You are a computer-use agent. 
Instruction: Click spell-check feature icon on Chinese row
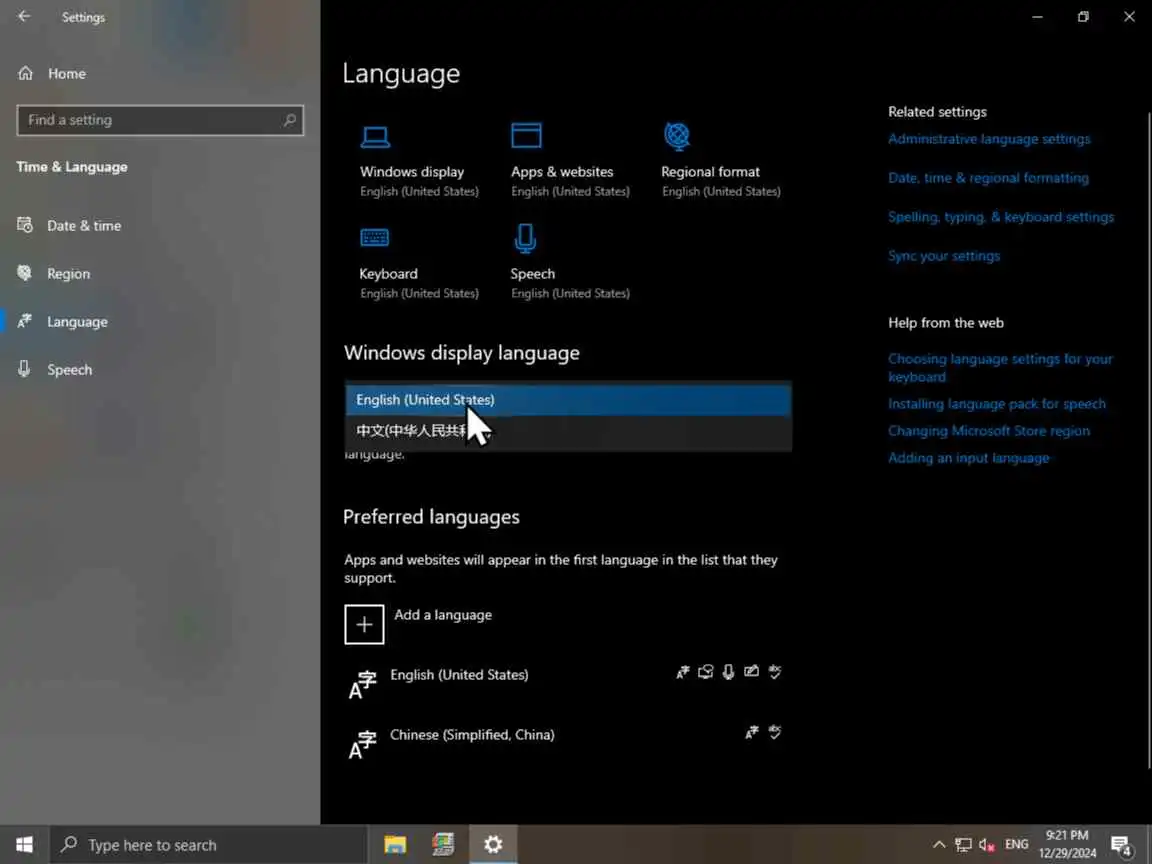click(774, 732)
